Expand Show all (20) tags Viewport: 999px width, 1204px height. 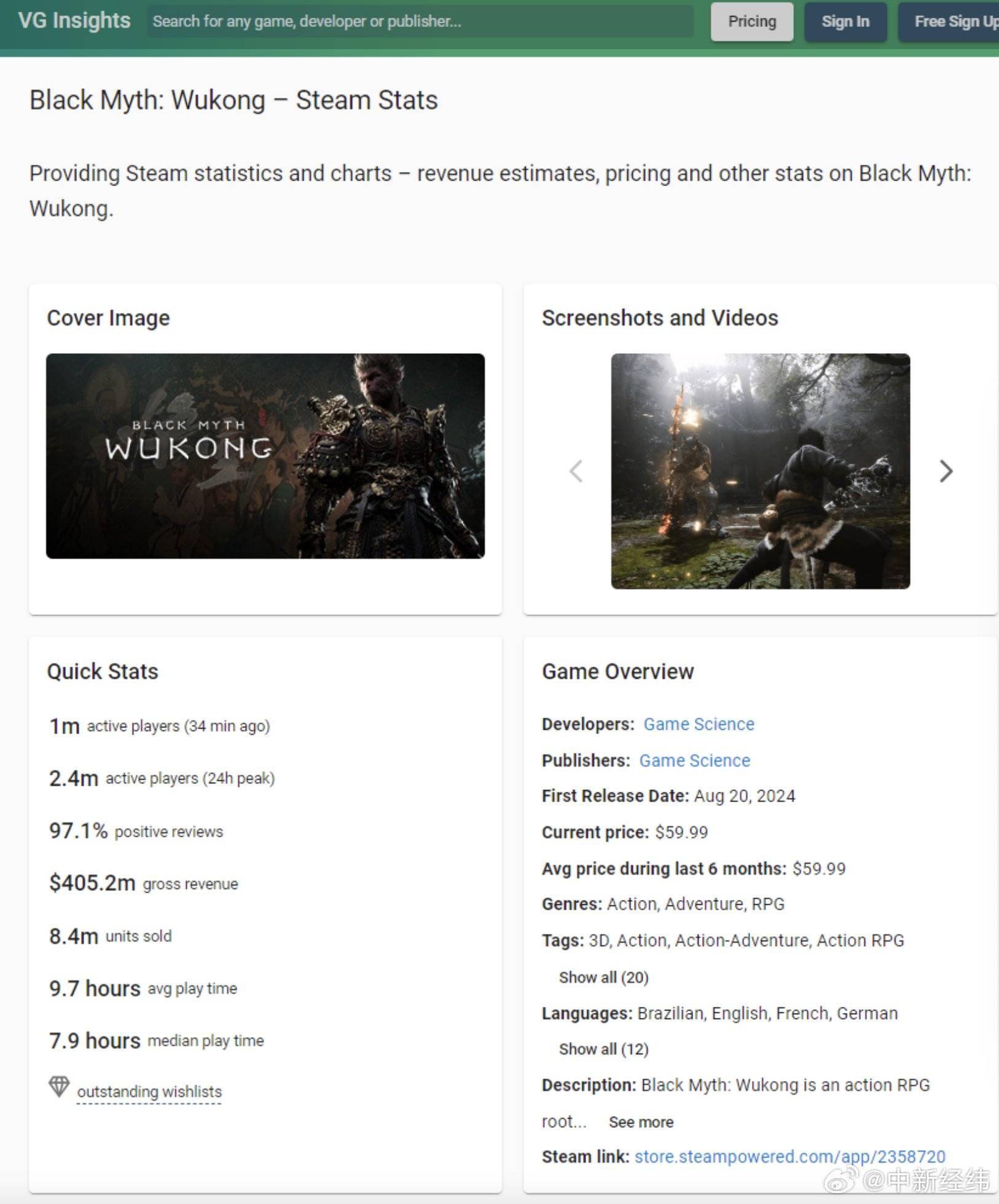603,977
